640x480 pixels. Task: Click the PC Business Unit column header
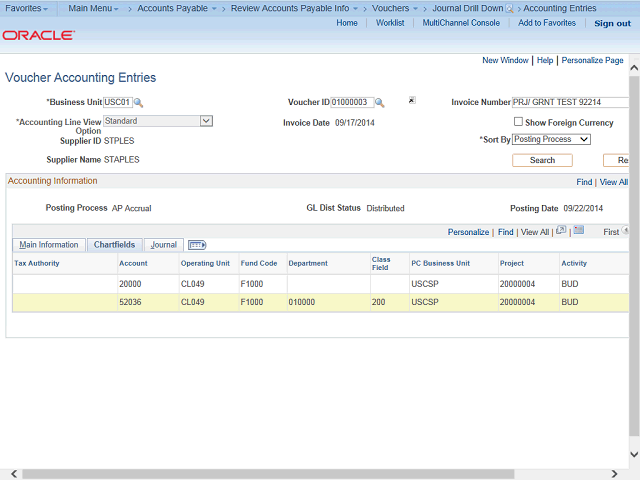click(440, 264)
